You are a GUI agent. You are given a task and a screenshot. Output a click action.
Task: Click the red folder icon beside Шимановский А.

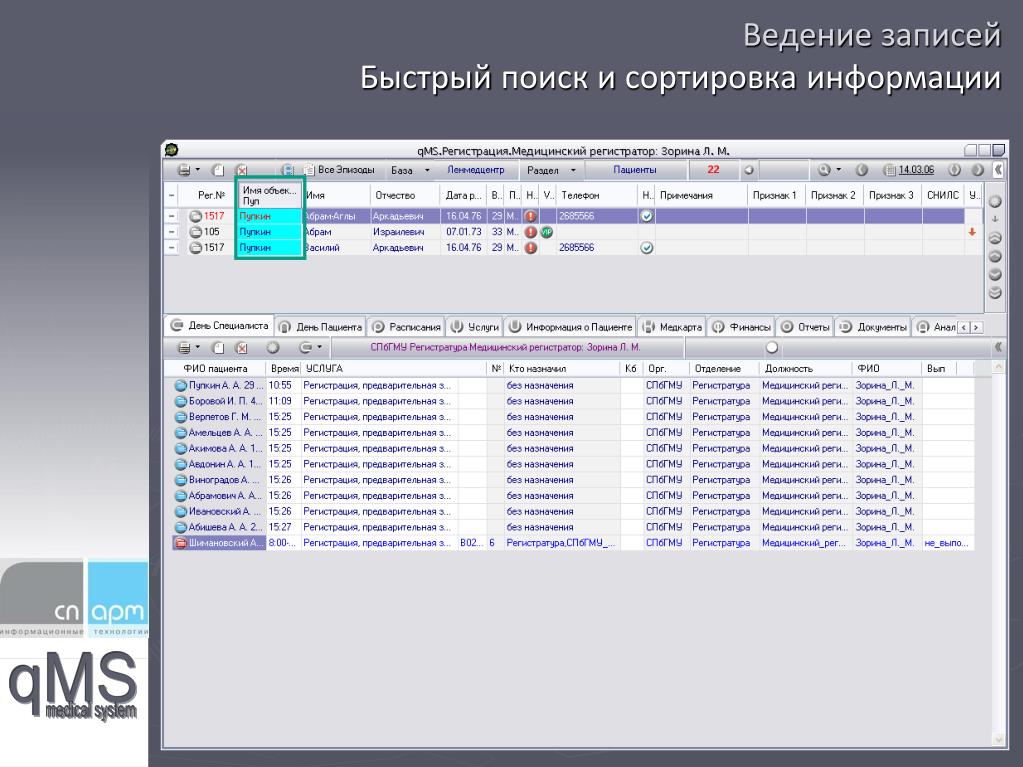pyautogui.click(x=181, y=543)
